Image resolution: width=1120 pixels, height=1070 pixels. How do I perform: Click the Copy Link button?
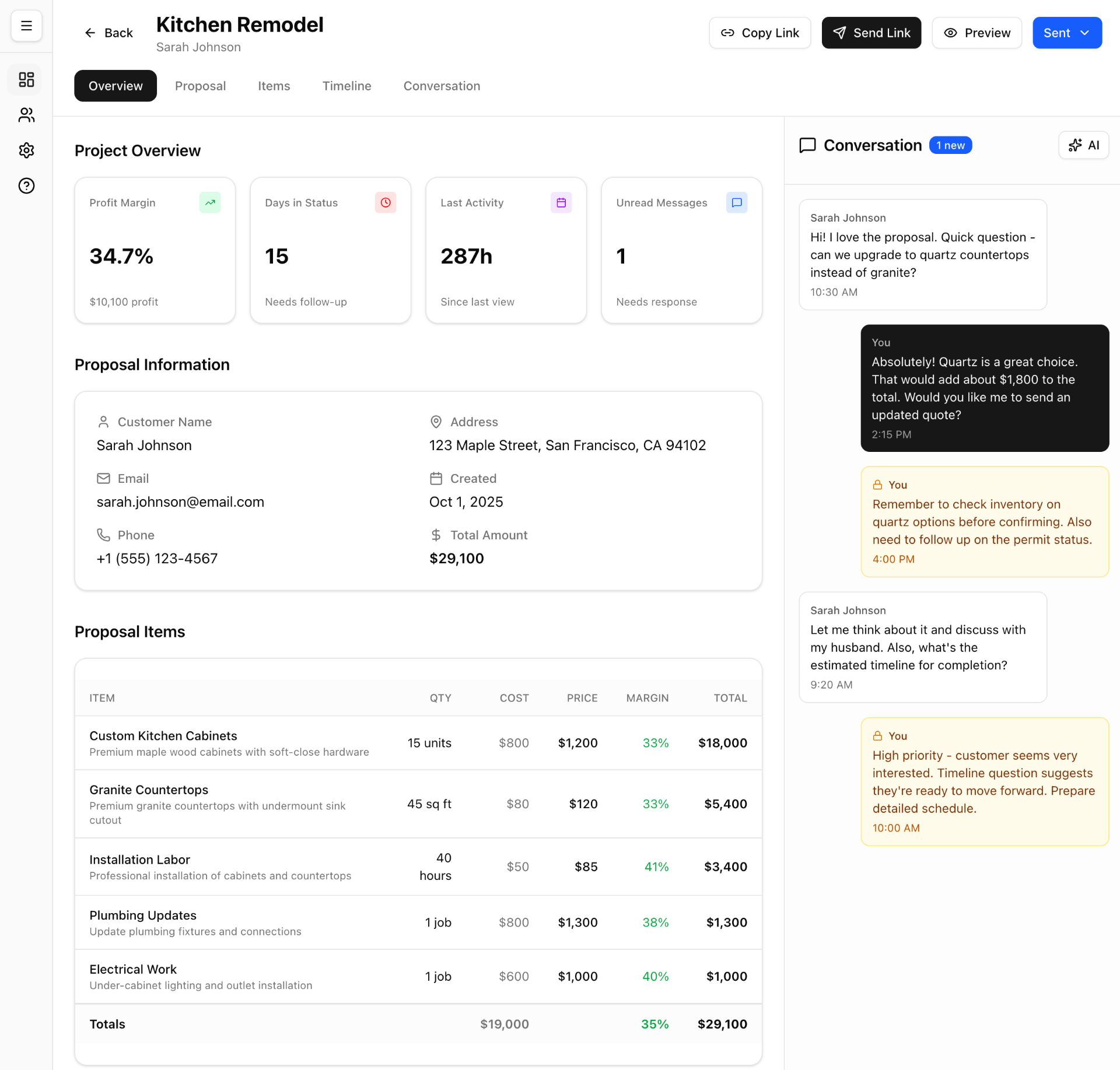click(x=759, y=33)
